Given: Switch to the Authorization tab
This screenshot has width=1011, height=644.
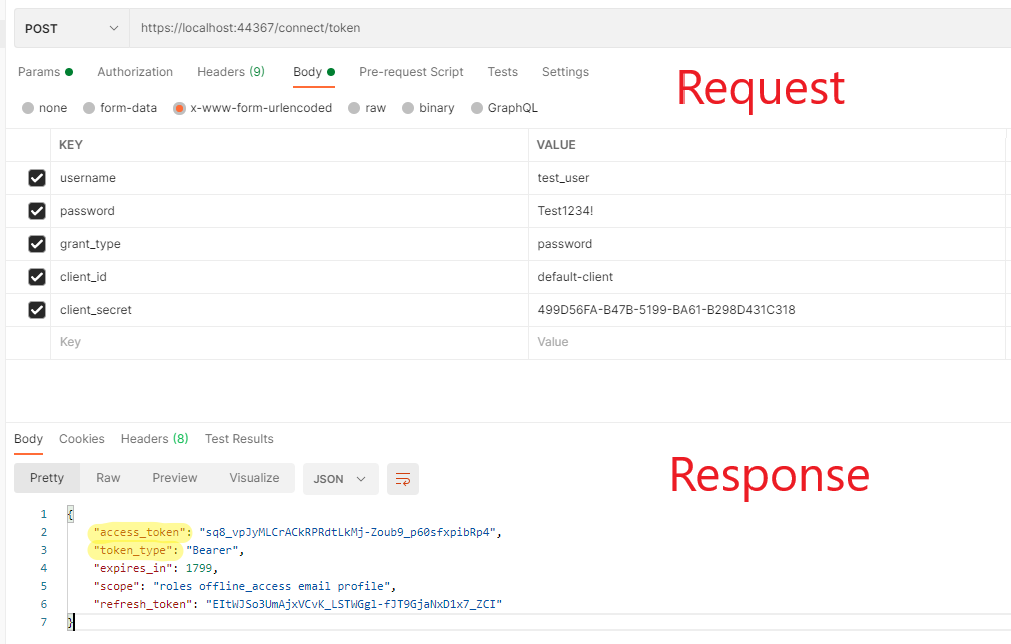Looking at the screenshot, I should click(x=135, y=72).
